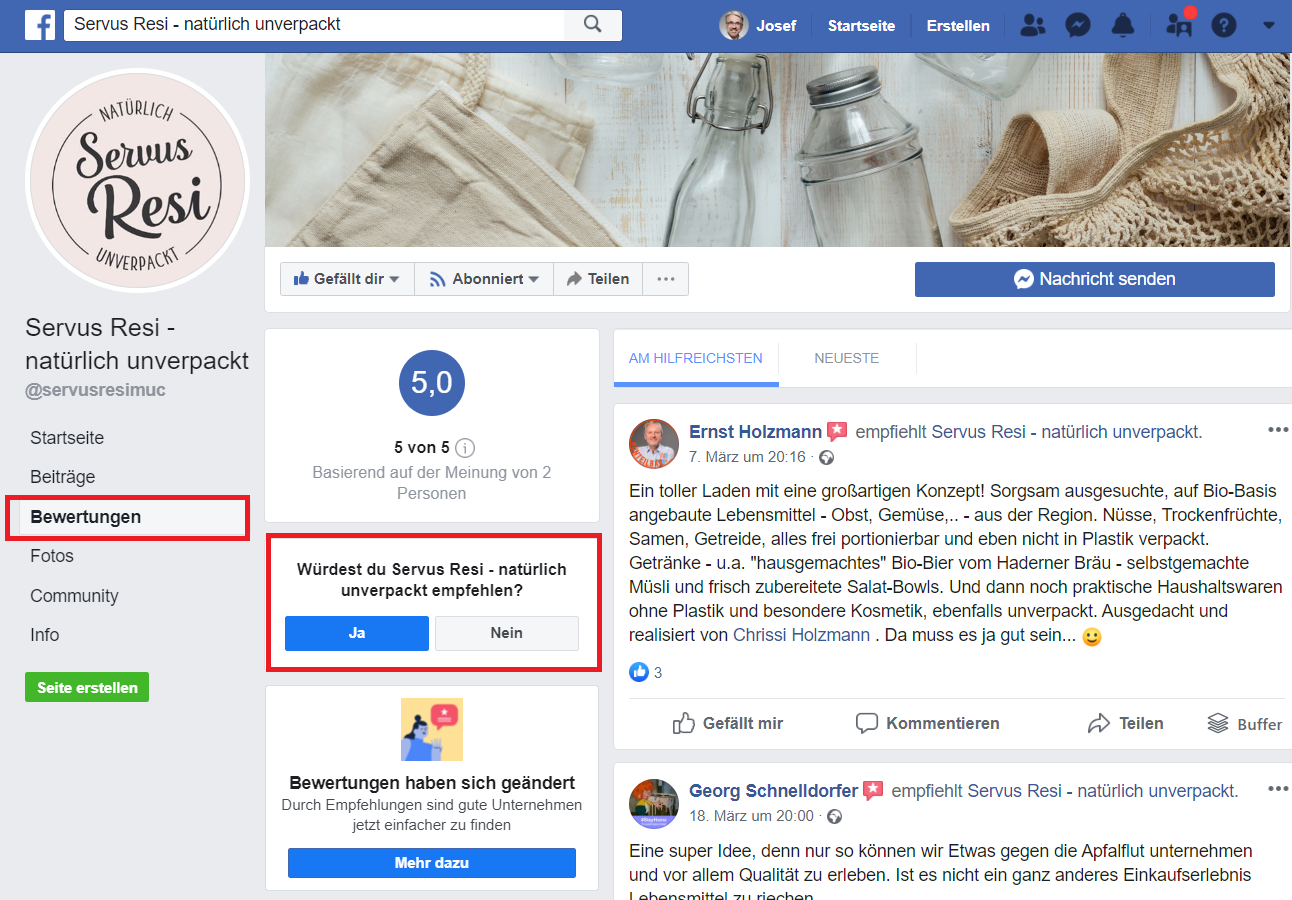1292x900 pixels.
Task: Open the Community section
Action: 74,596
